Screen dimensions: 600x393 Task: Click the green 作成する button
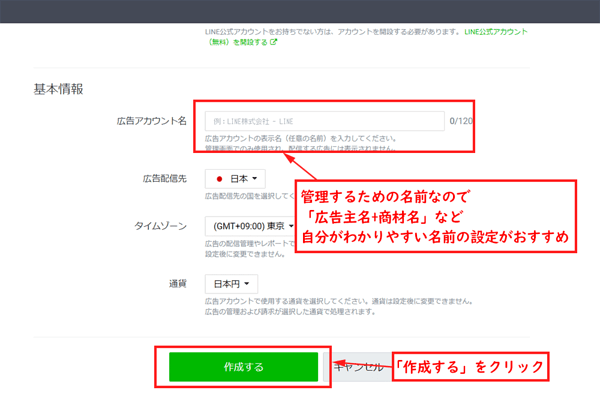pyautogui.click(x=243, y=367)
